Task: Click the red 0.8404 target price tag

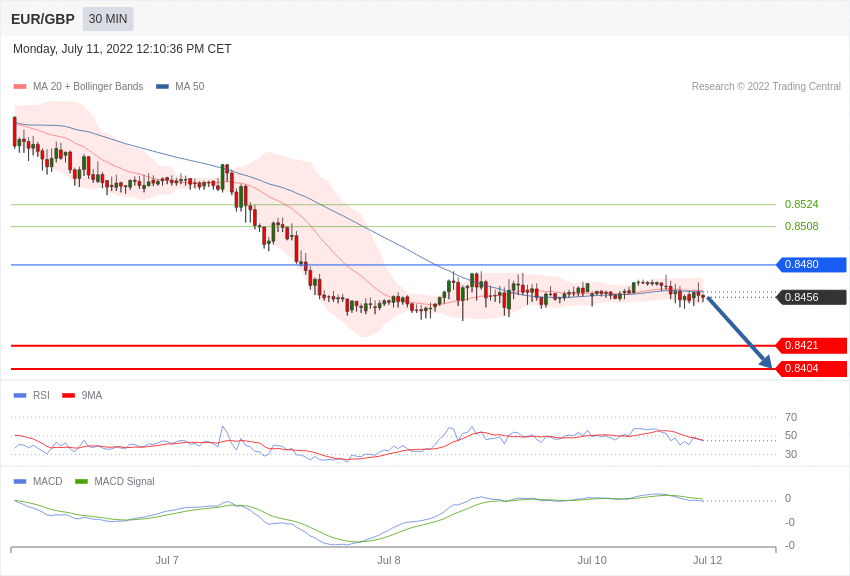Action: tap(811, 368)
